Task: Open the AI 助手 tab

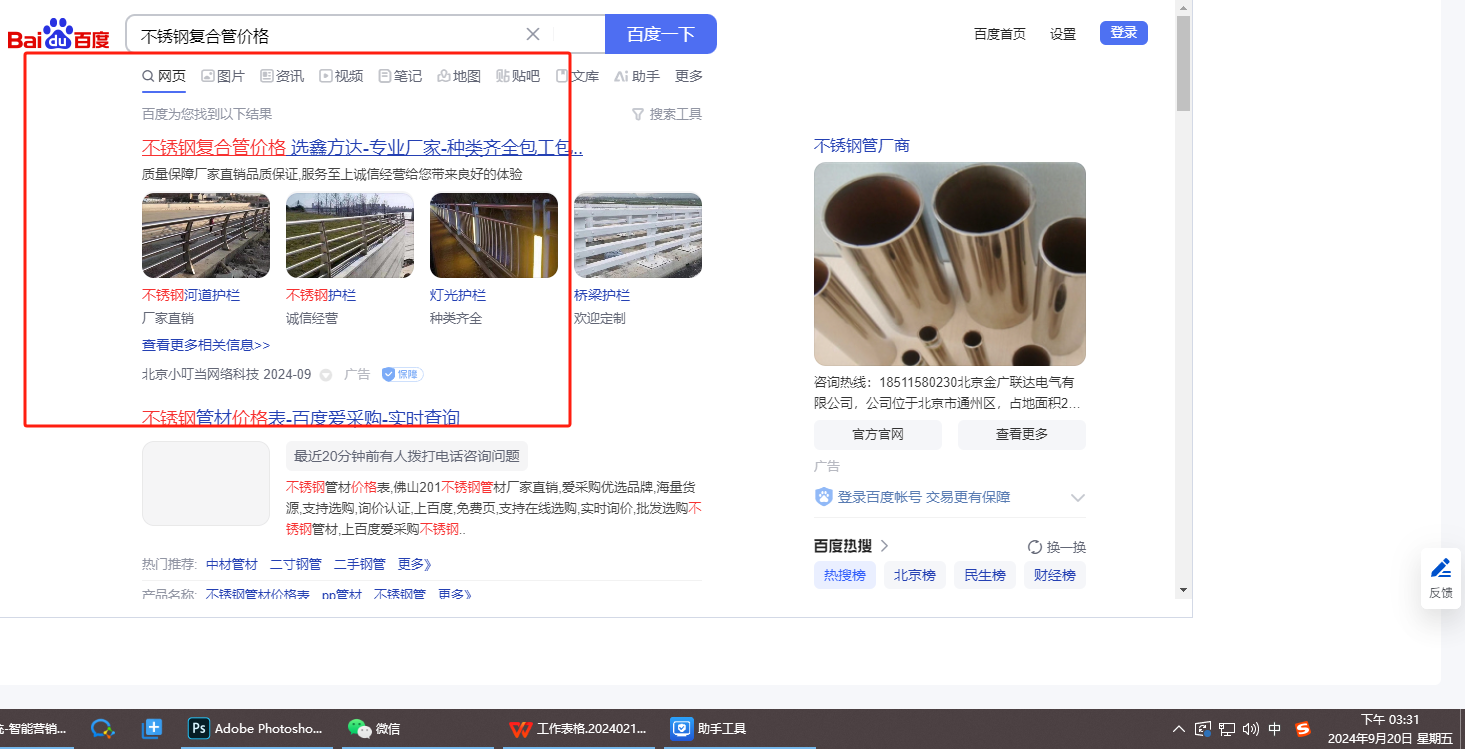Action: coord(637,76)
